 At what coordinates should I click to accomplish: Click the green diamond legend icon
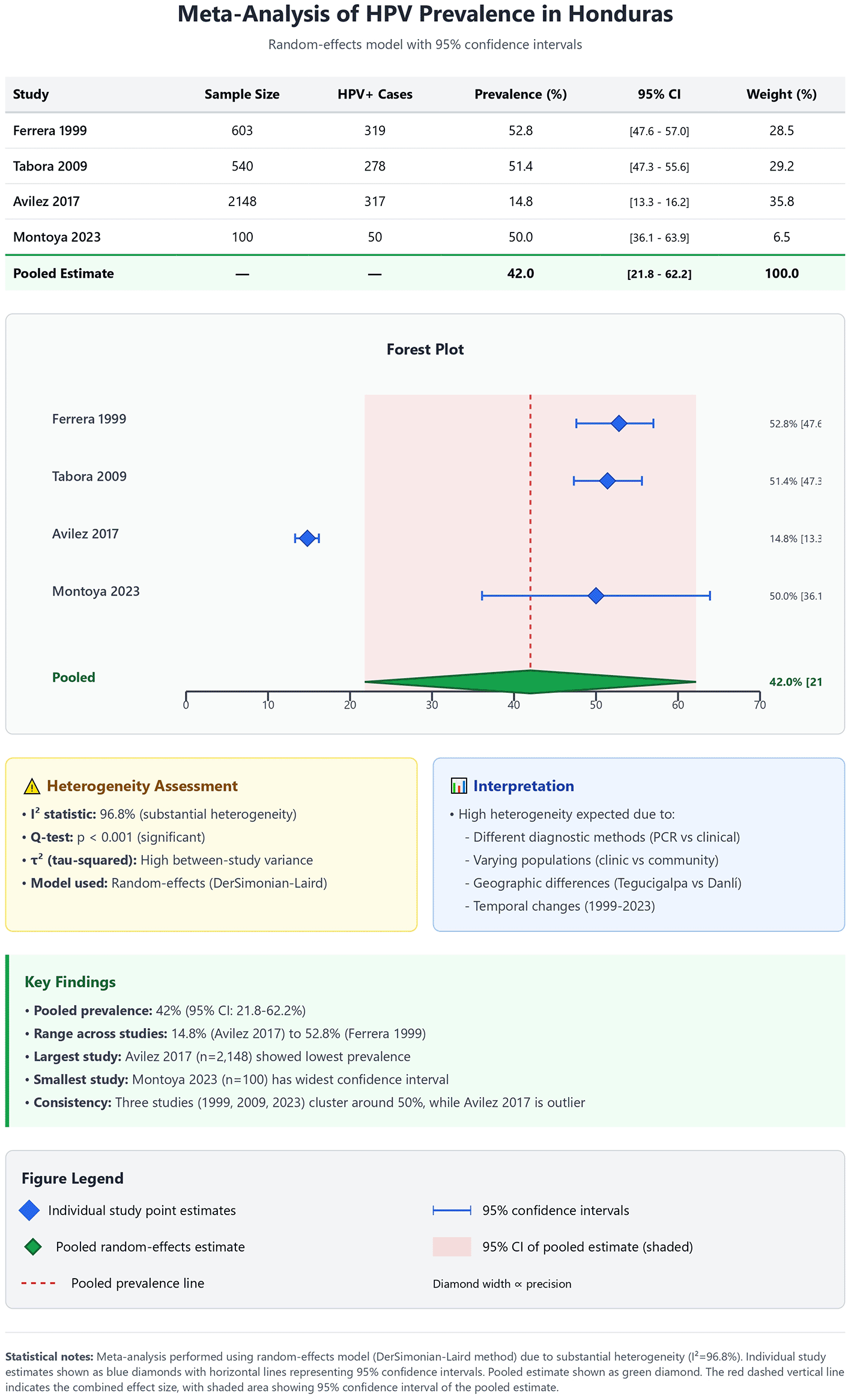point(33,1247)
